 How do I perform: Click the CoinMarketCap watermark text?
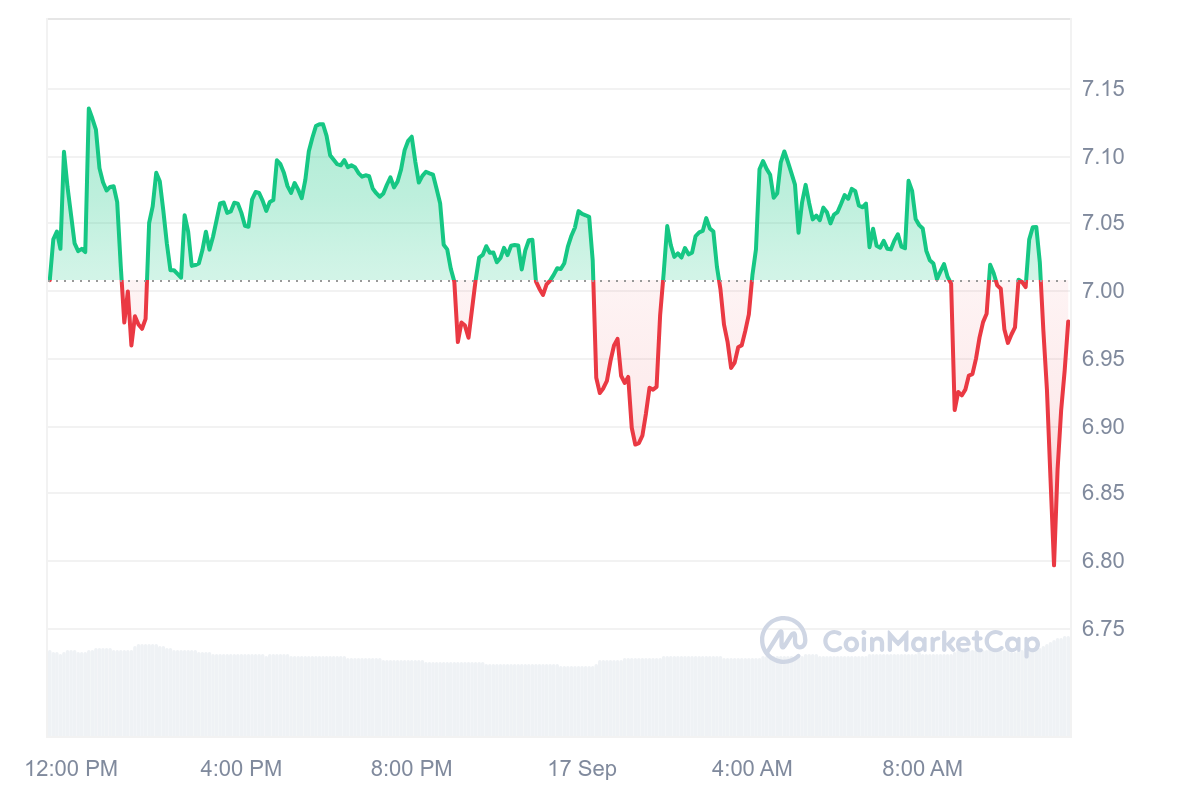930,641
